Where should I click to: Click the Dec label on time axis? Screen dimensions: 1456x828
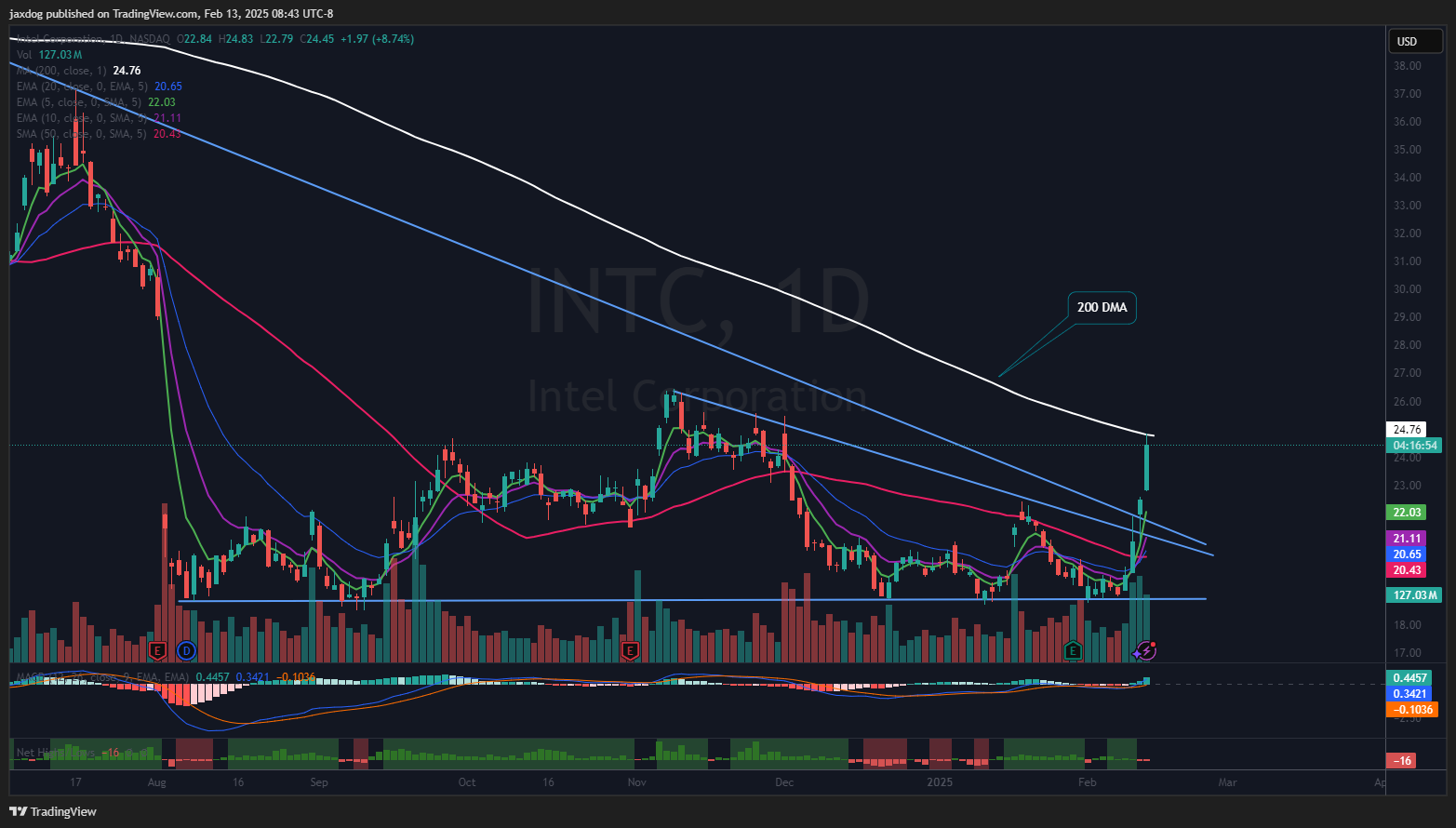coord(784,782)
